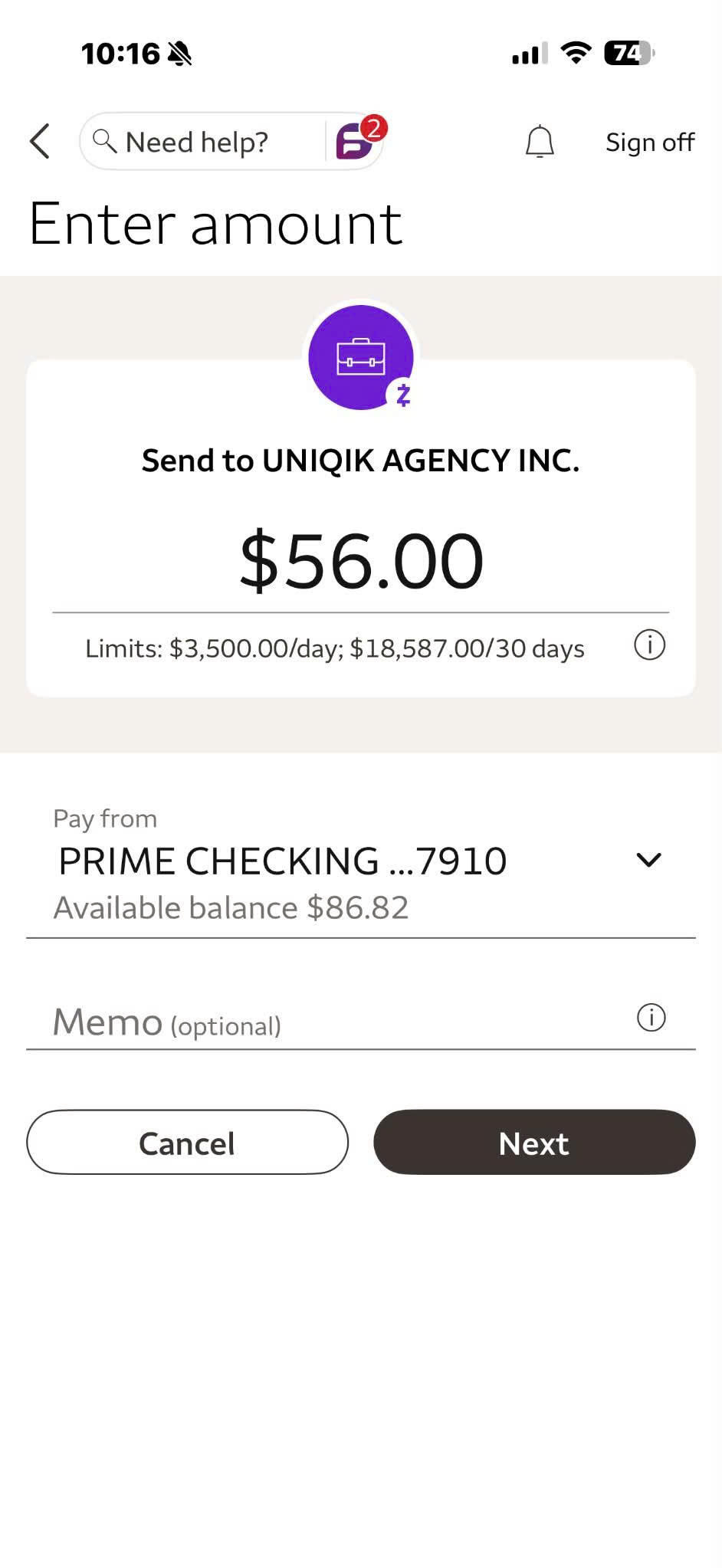Tap the Zelle badge on avatar
722x1568 pixels.
pos(403,395)
